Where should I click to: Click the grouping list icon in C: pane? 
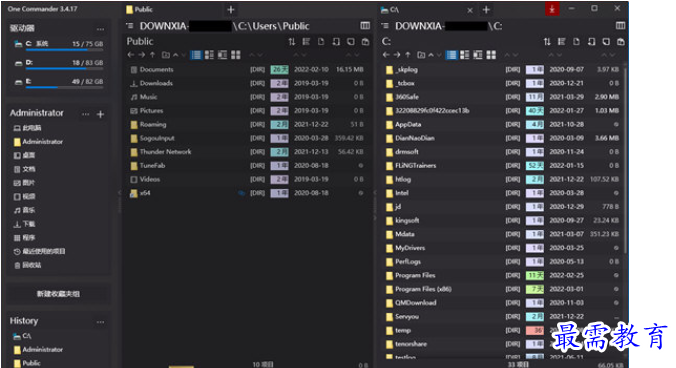[x=561, y=42]
